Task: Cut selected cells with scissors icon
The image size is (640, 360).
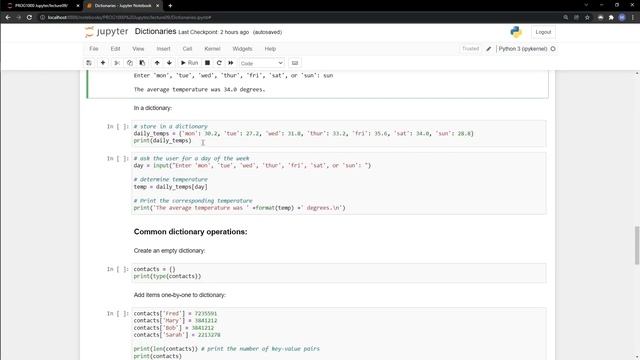Action: [117, 63]
